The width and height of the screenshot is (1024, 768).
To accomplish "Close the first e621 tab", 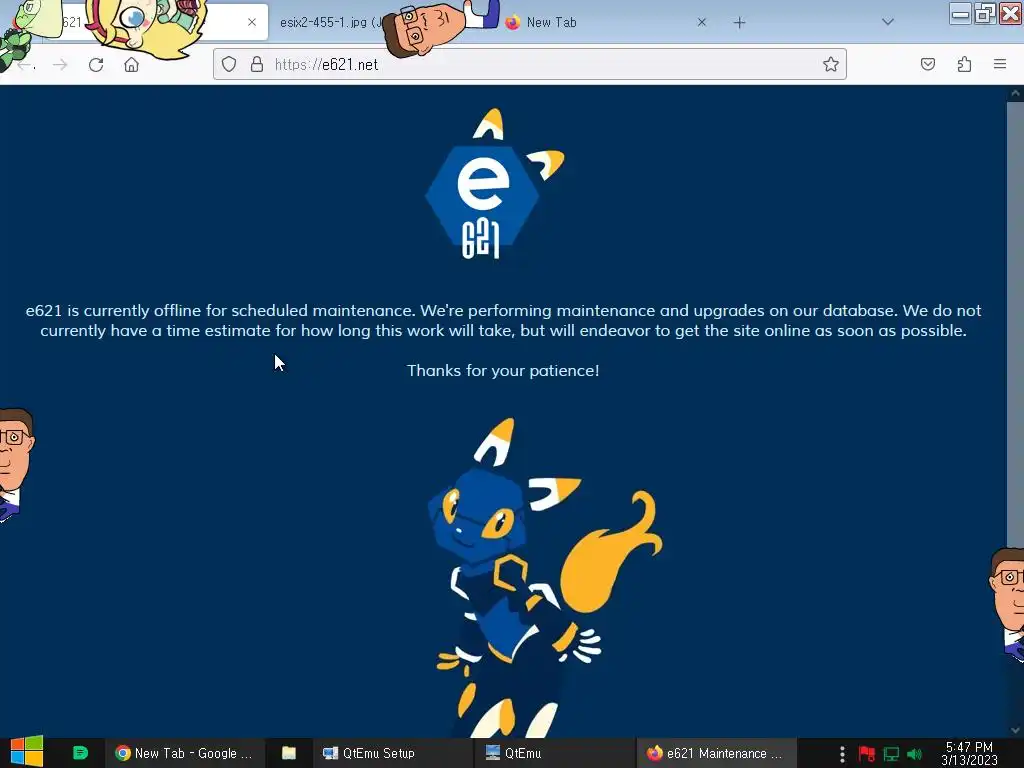I will [x=252, y=22].
